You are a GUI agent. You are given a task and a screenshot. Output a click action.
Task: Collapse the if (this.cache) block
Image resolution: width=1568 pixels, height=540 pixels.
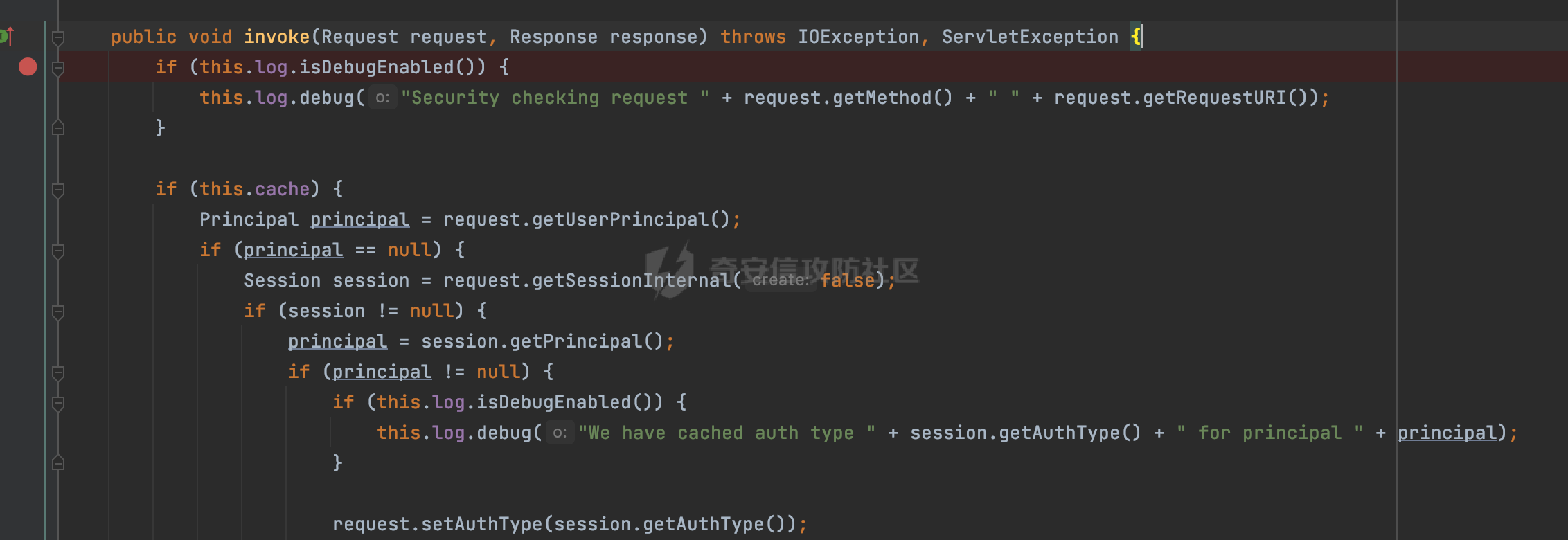coord(59,190)
